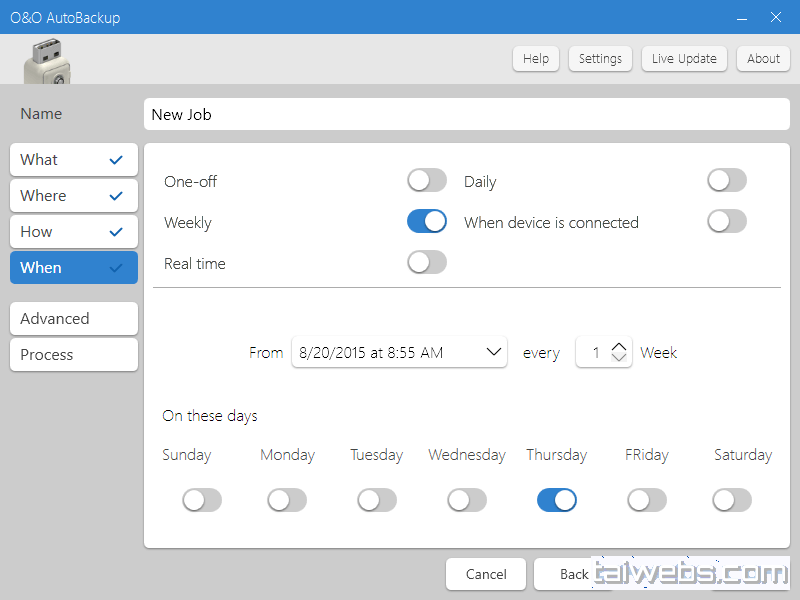The image size is (800, 600).
Task: Click the USB drive app logo icon
Action: [x=47, y=62]
